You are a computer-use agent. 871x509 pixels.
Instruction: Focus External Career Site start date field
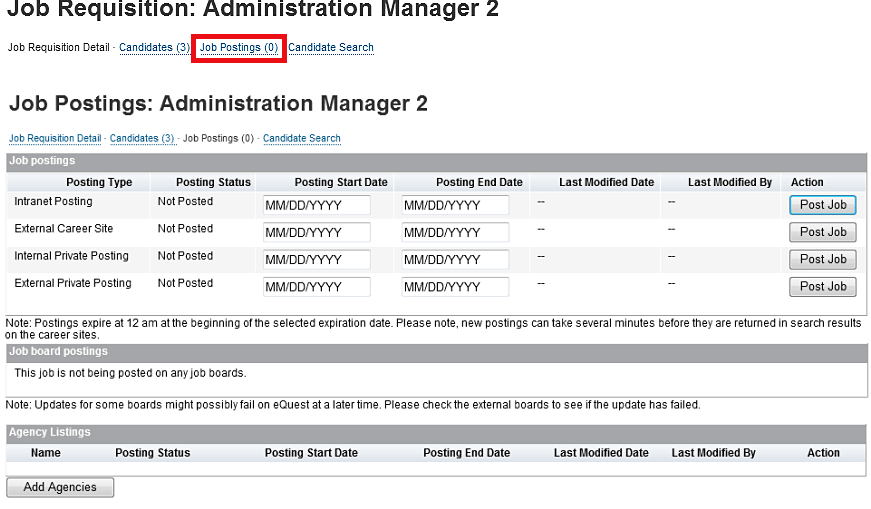click(317, 232)
